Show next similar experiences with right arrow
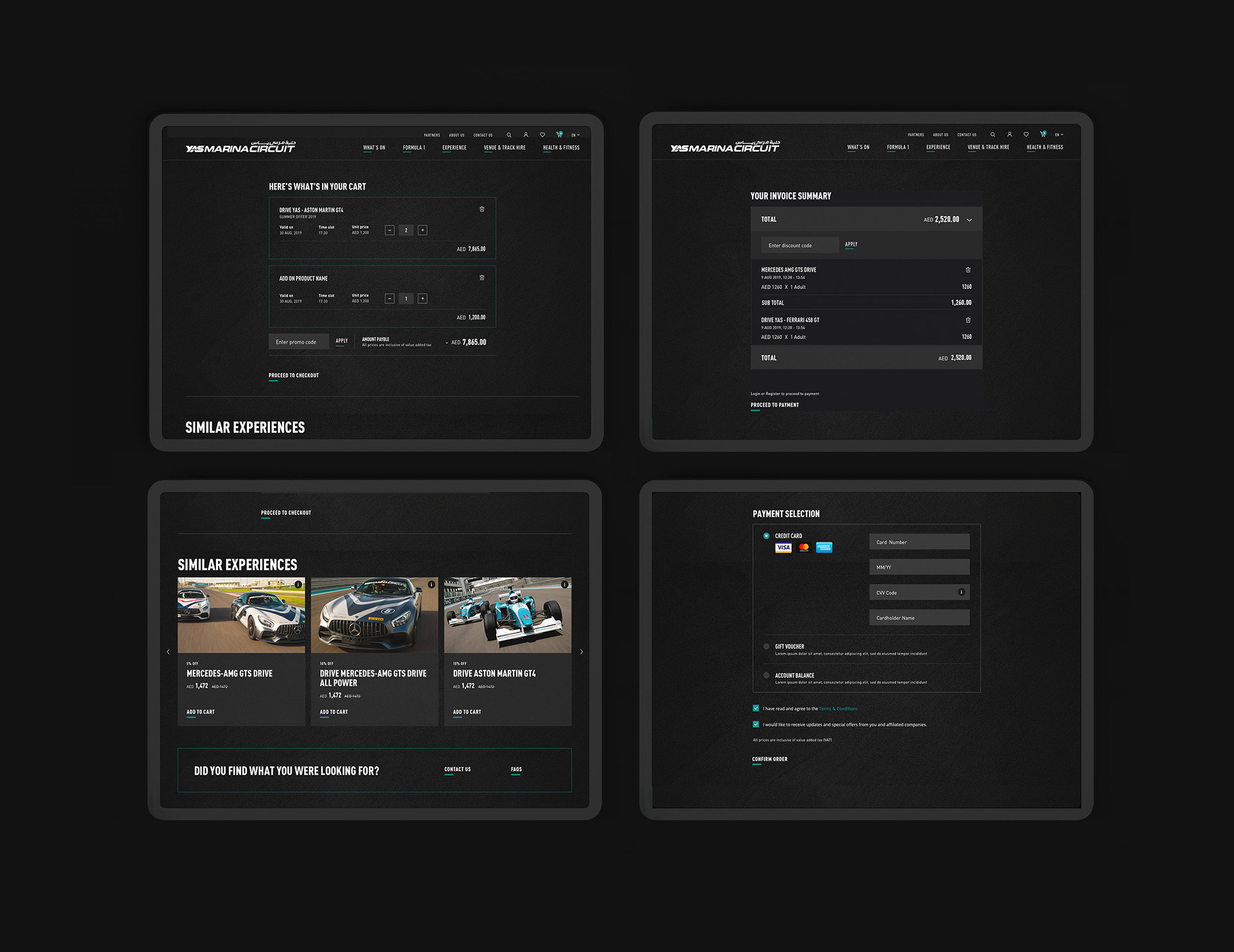 coord(582,652)
